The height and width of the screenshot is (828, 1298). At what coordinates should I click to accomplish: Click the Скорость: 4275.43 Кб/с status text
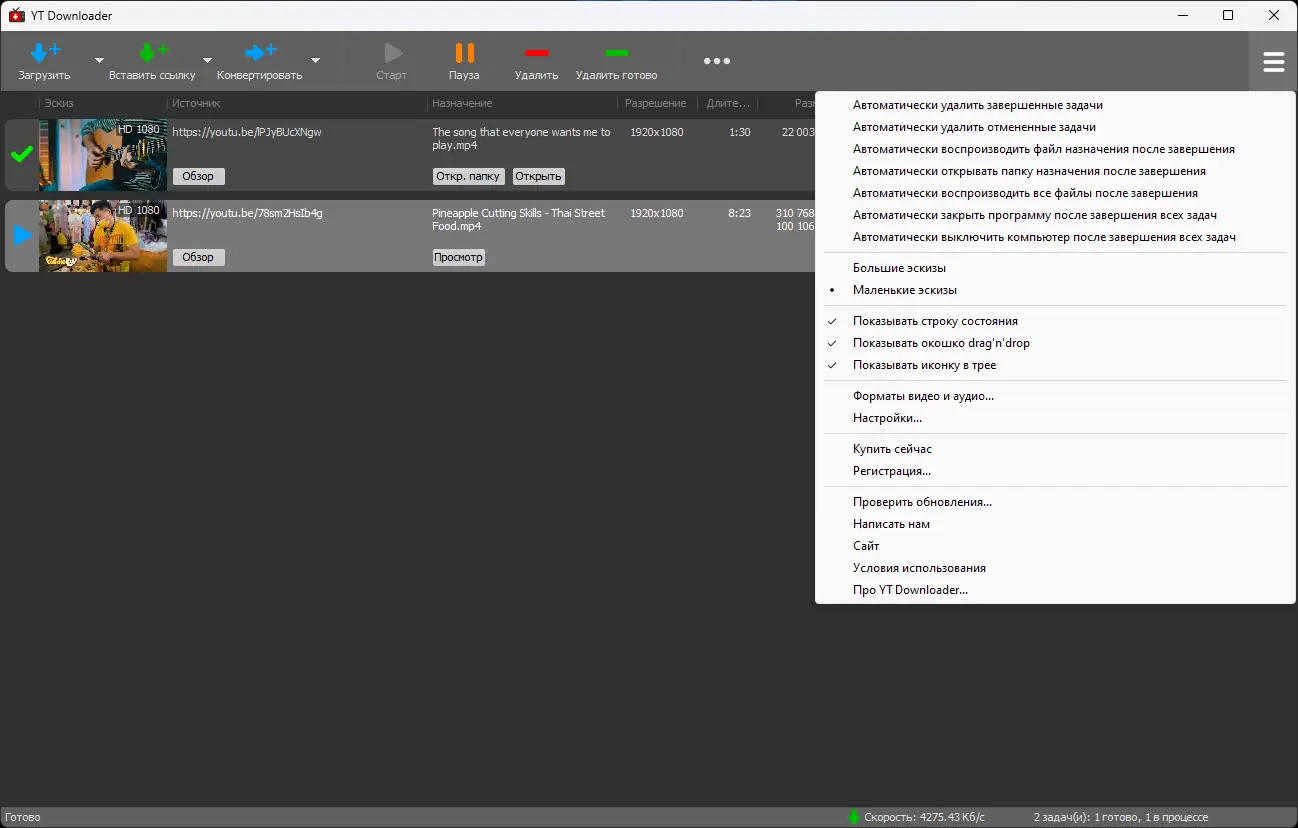point(925,817)
